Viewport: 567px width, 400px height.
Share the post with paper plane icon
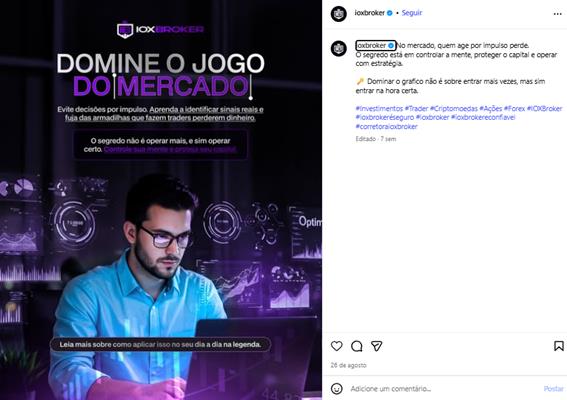coord(376,346)
